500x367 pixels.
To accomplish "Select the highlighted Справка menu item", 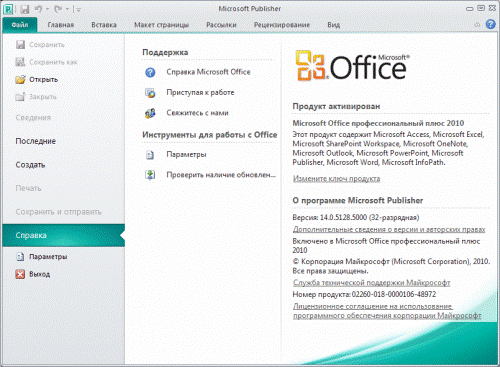I will (63, 235).
